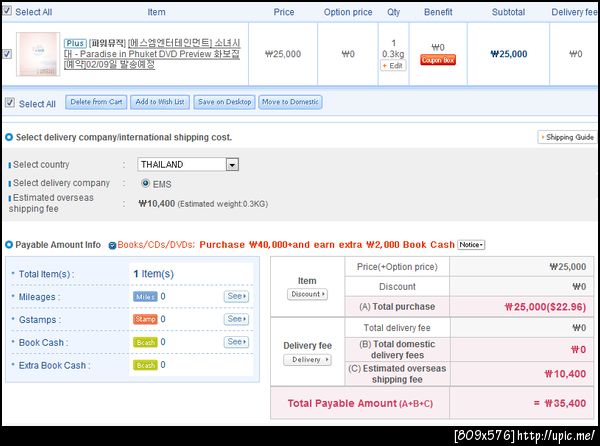
Task: Click the Price column header
Action: point(284,12)
